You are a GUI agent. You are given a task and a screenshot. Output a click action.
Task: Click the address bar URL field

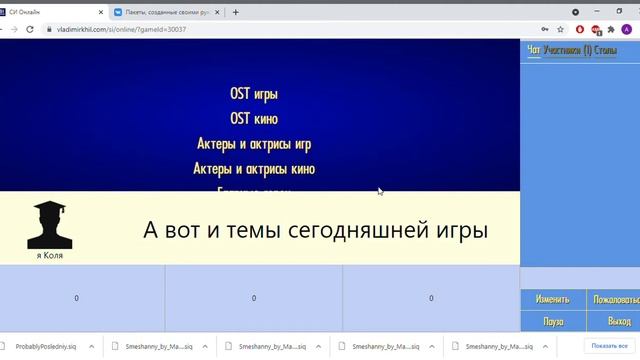click(286, 29)
